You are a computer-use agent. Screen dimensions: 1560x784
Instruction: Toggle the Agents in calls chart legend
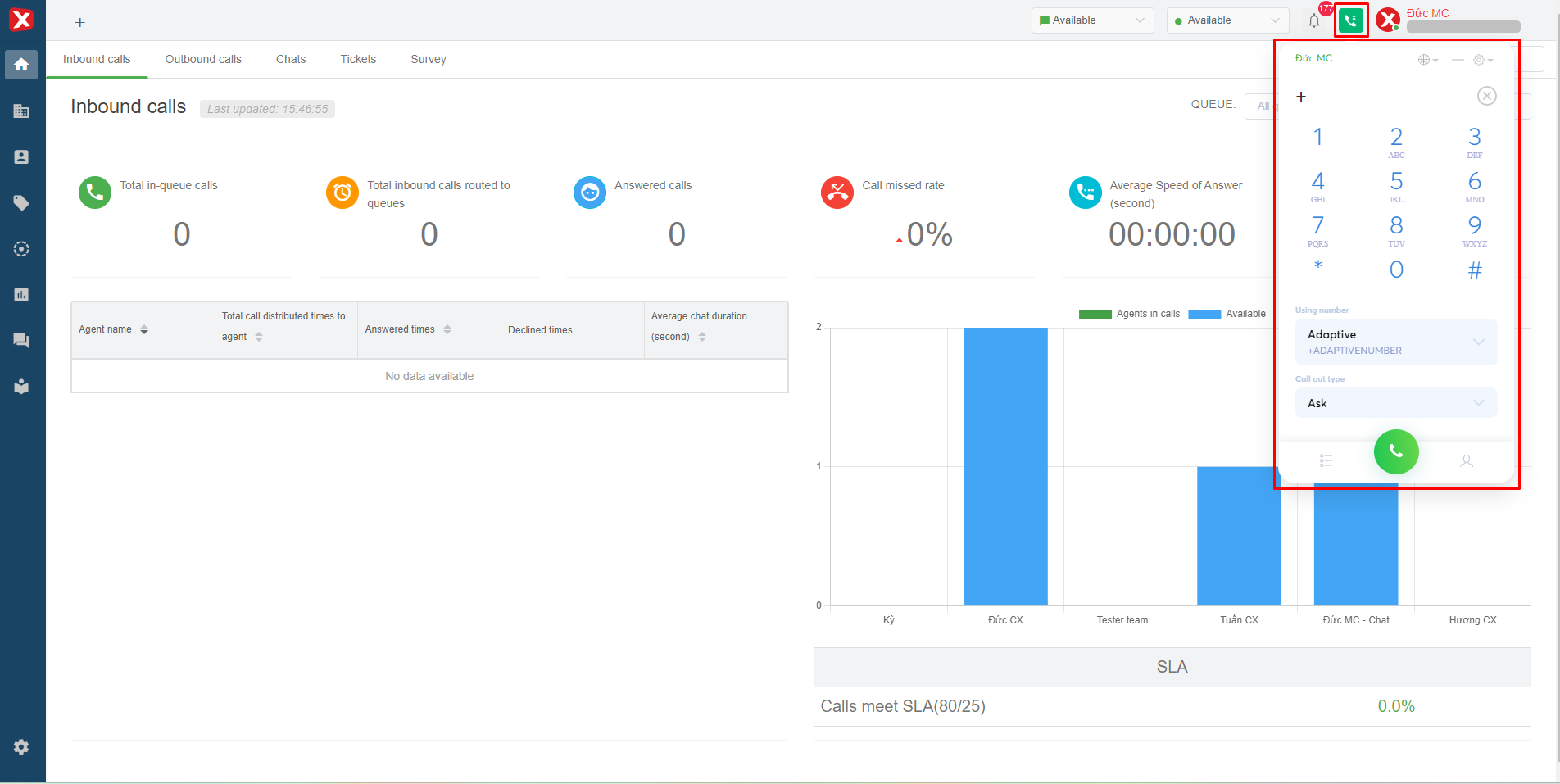coord(1129,314)
